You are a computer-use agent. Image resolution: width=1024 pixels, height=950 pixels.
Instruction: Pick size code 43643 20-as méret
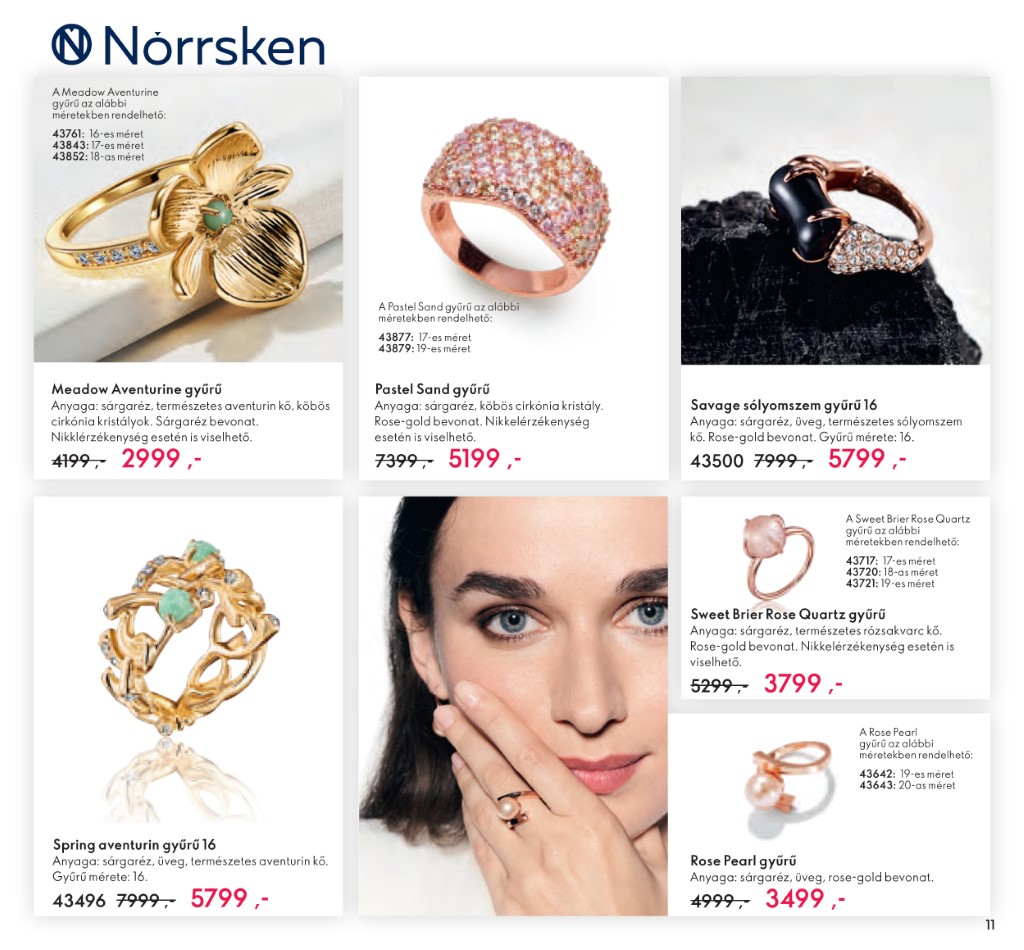tap(907, 785)
